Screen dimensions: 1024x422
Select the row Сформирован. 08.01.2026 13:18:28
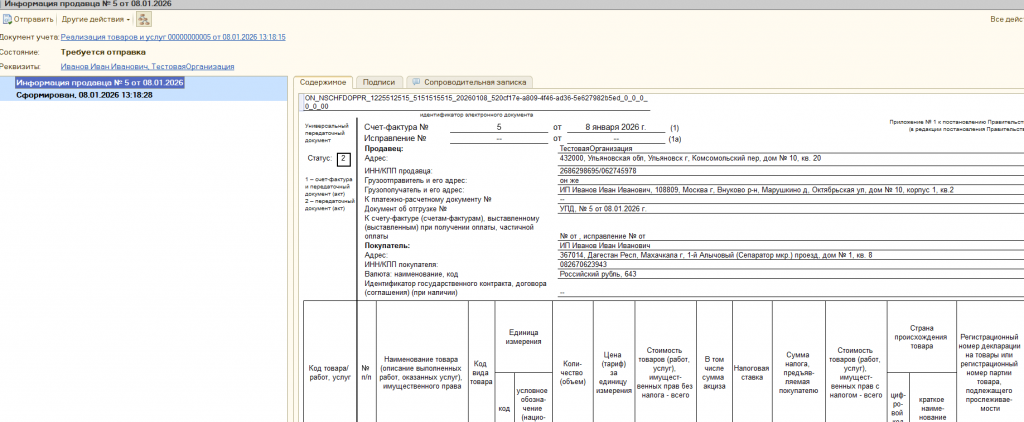tap(84, 95)
